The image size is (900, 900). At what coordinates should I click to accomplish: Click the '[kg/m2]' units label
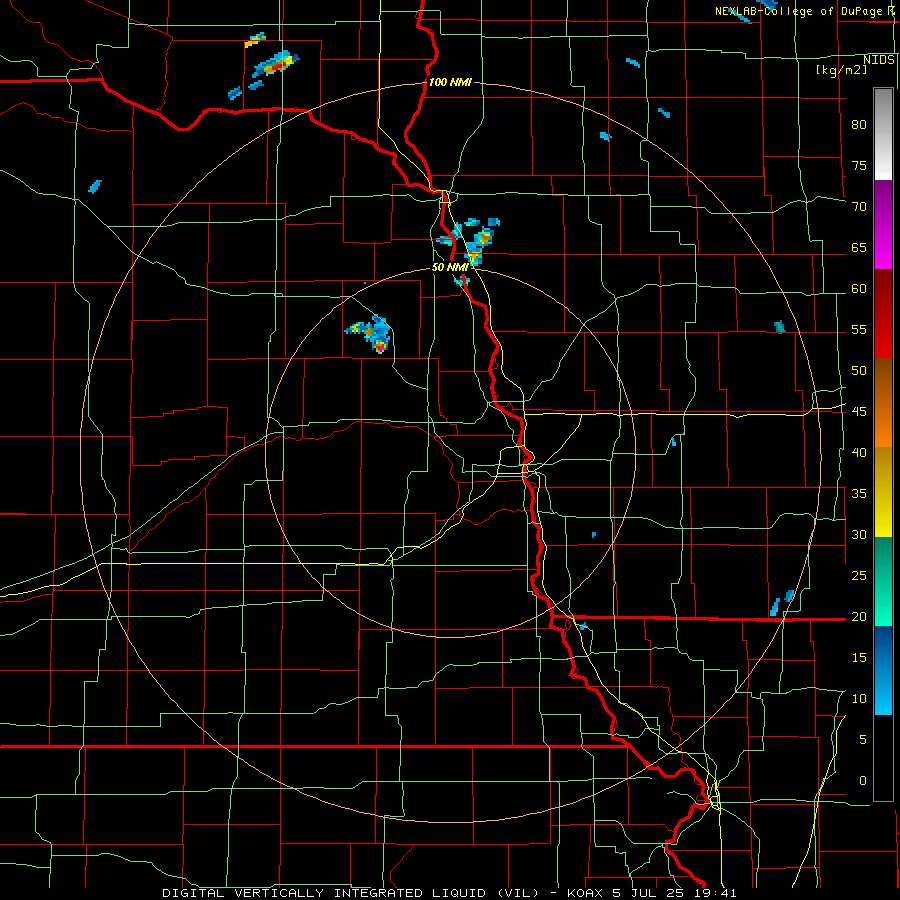pyautogui.click(x=841, y=70)
